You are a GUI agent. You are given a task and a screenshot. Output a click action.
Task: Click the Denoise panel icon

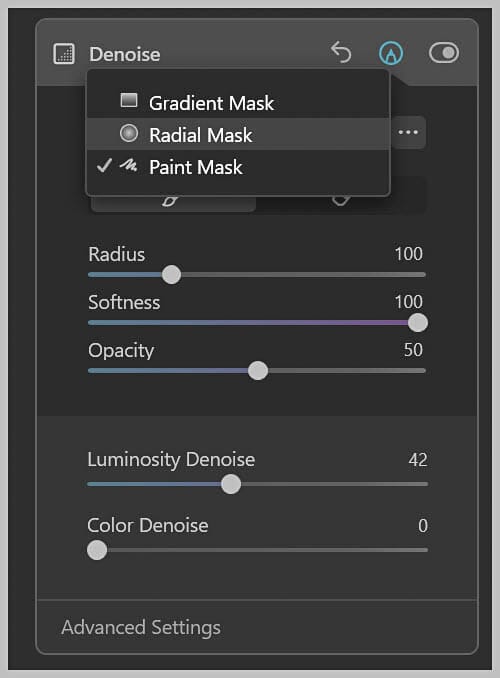coord(64,54)
